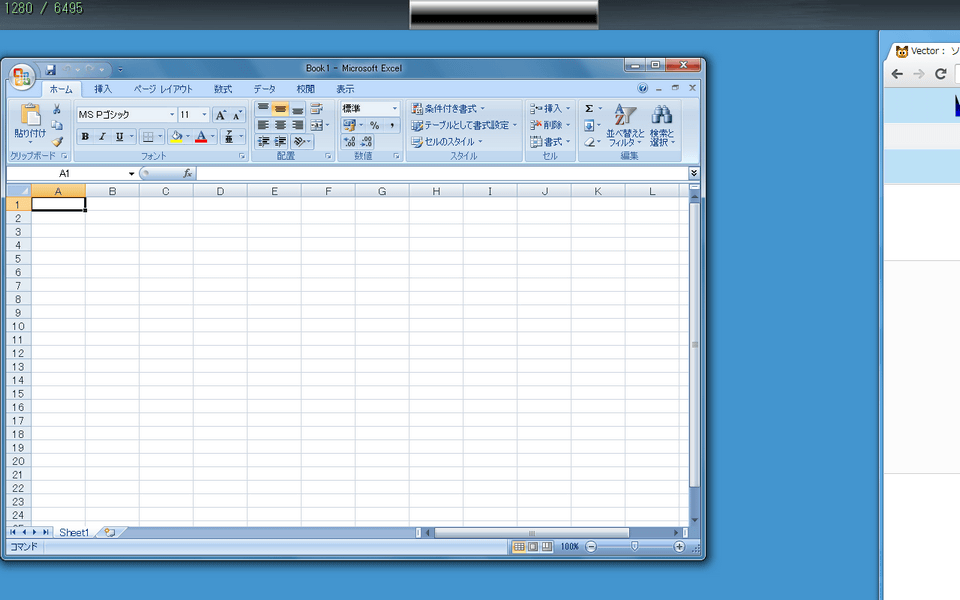Apply red font color to text
This screenshot has height=600, width=960.
tap(201, 137)
